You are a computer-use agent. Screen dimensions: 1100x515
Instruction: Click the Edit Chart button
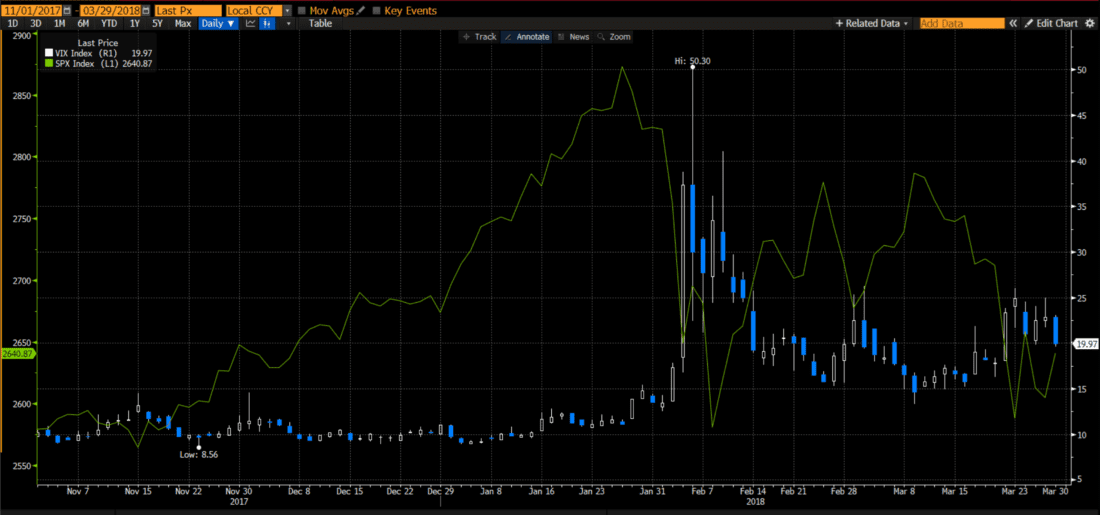click(x=1050, y=23)
